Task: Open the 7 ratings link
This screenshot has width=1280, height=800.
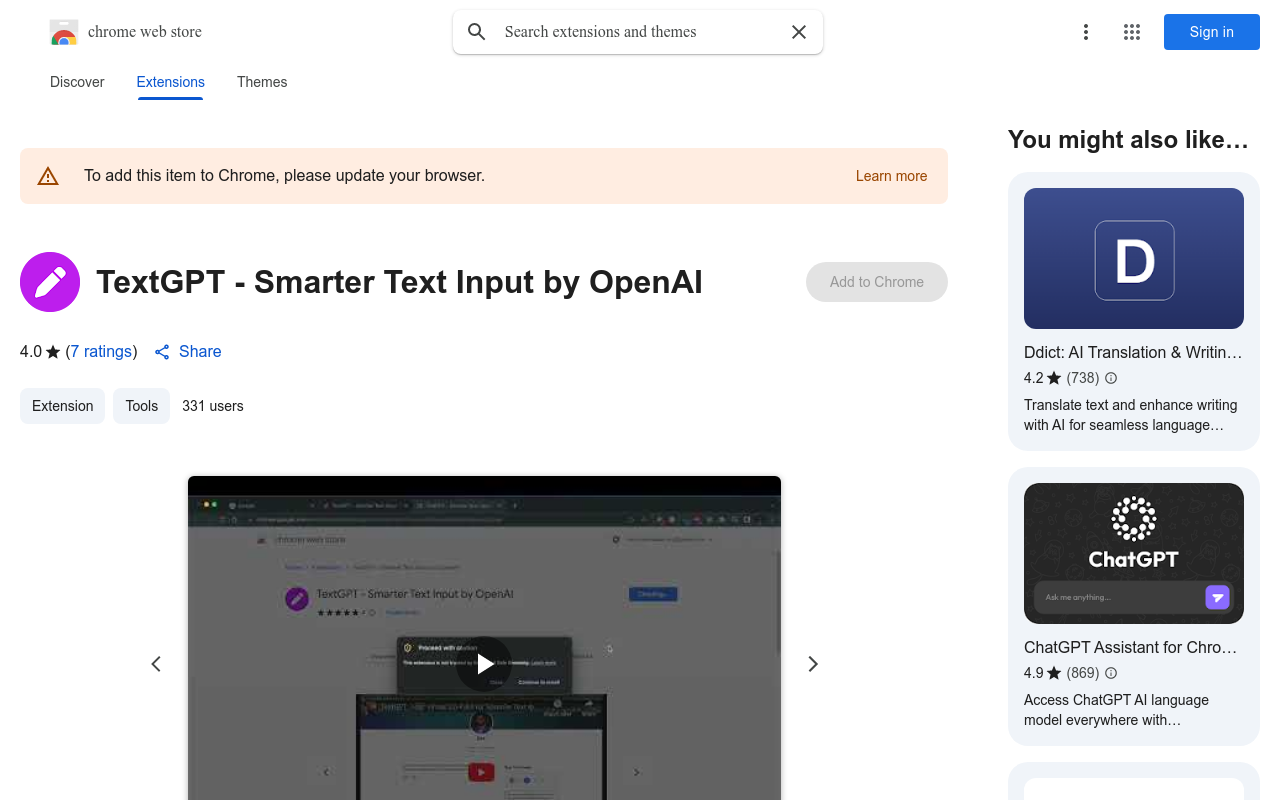Action: (x=101, y=352)
